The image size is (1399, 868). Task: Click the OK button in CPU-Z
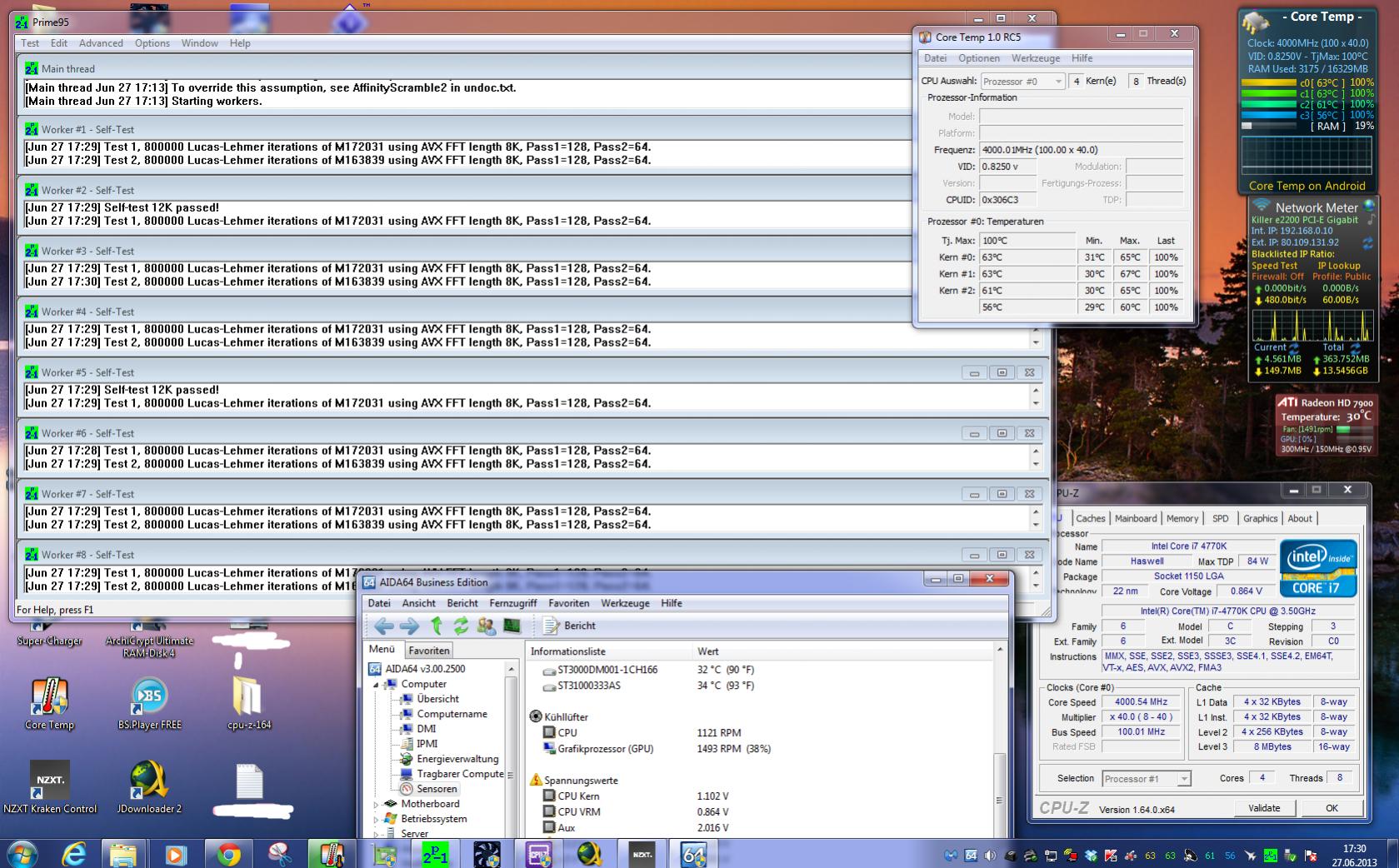tap(1332, 808)
